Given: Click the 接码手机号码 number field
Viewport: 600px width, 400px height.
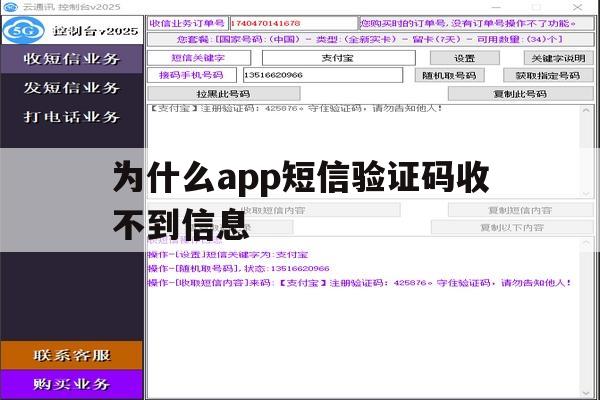Looking at the screenshot, I should 323,75.
